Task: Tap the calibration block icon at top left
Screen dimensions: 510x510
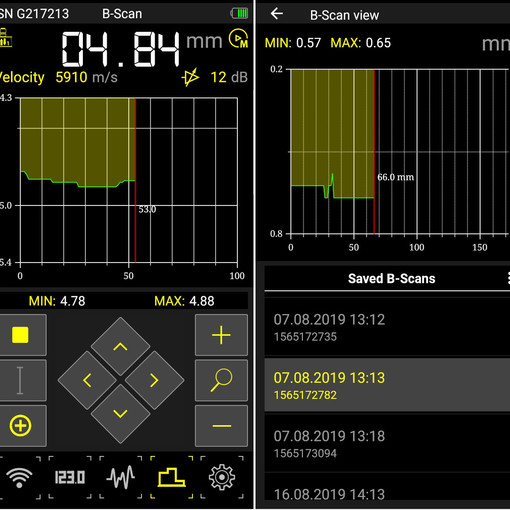Action: [x=5, y=37]
